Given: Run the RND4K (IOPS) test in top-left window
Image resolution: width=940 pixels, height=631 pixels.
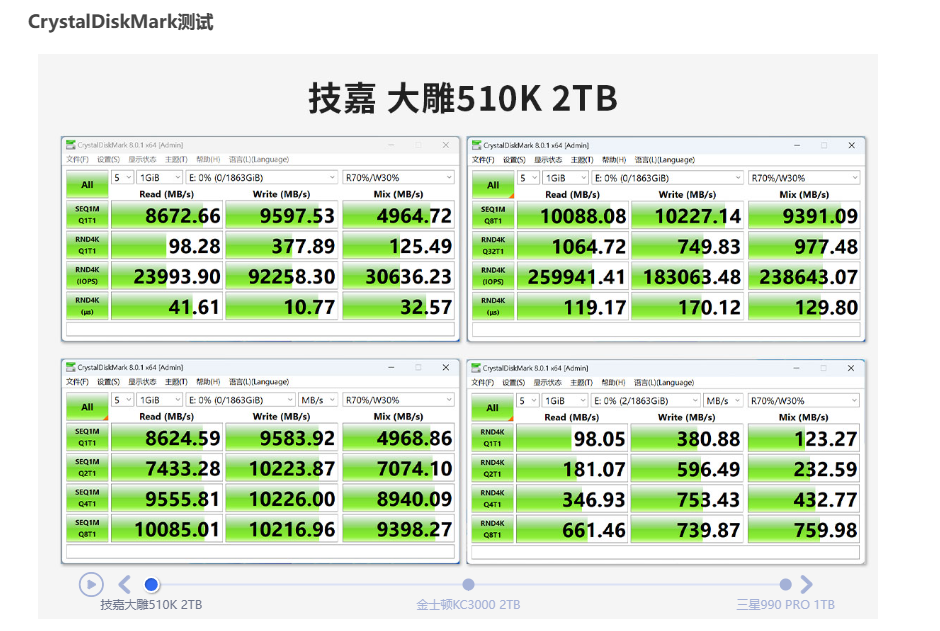Looking at the screenshot, I should [x=87, y=275].
